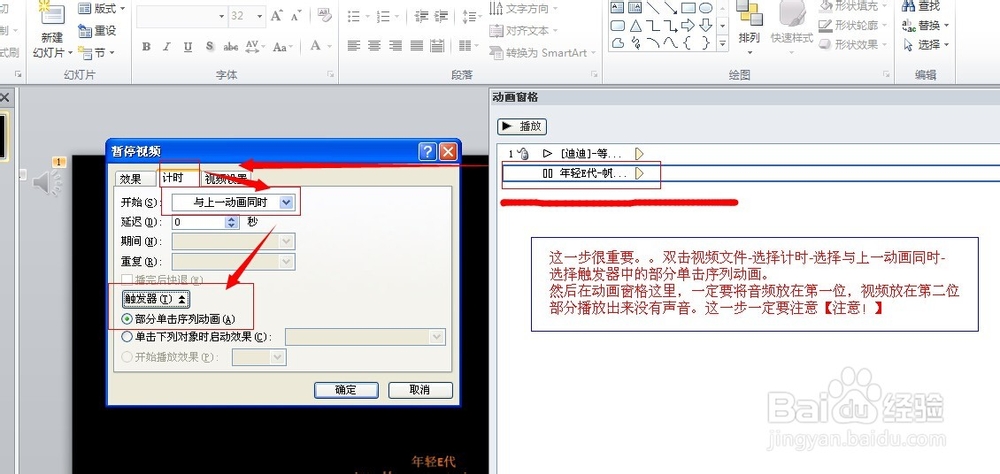Align text right
Image resolution: width=1000 pixels, height=474 pixels.
point(395,46)
